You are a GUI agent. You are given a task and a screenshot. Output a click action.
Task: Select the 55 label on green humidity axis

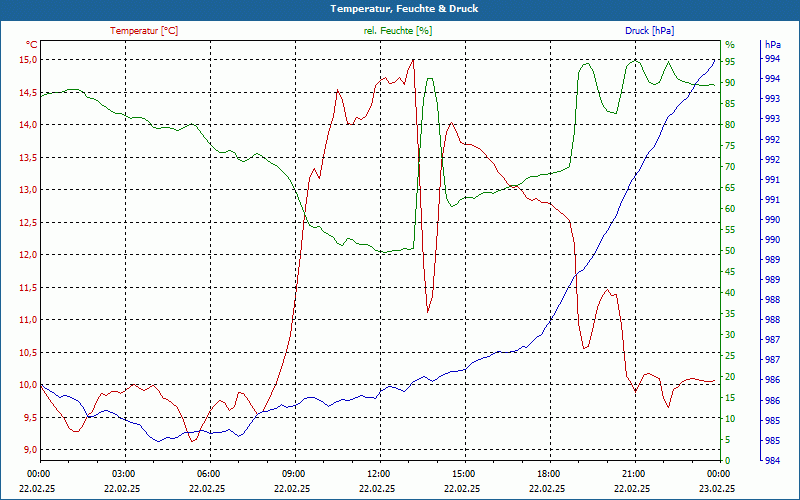(730, 230)
